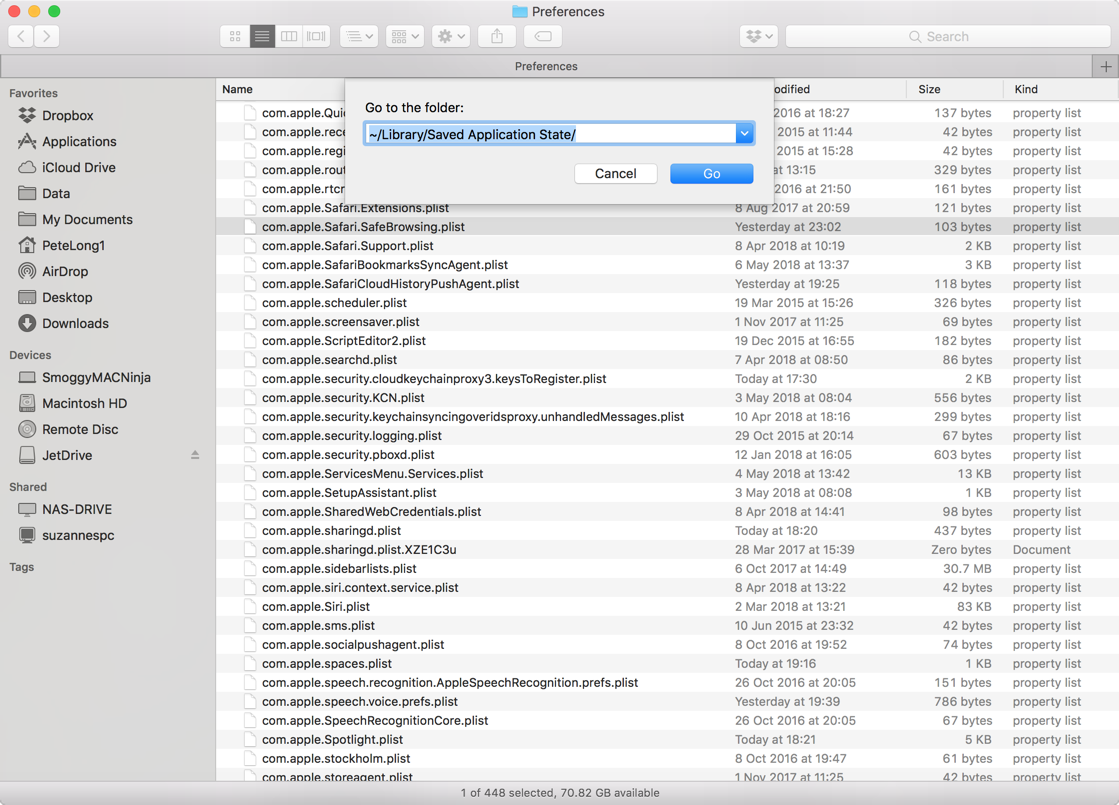Select com.apple.Safari.Support.plist

(x=667, y=245)
